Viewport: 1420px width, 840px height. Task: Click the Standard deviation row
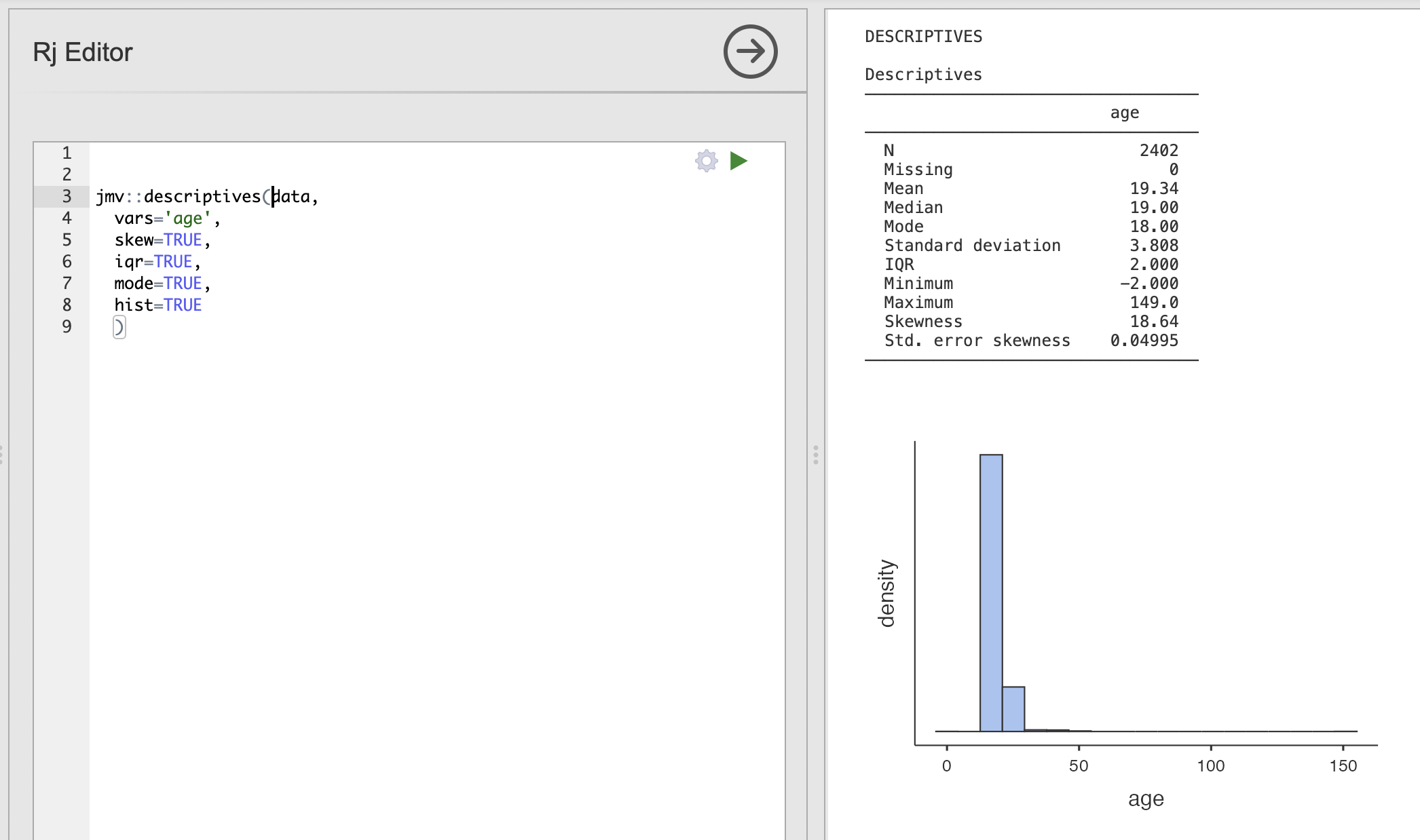pos(1031,246)
